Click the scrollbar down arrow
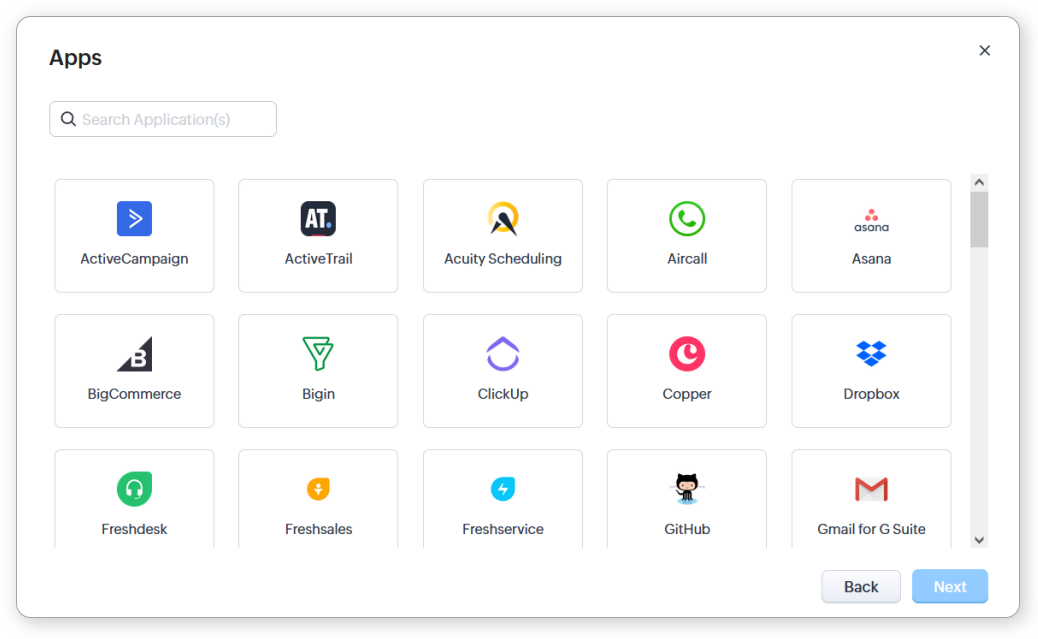 point(979,540)
